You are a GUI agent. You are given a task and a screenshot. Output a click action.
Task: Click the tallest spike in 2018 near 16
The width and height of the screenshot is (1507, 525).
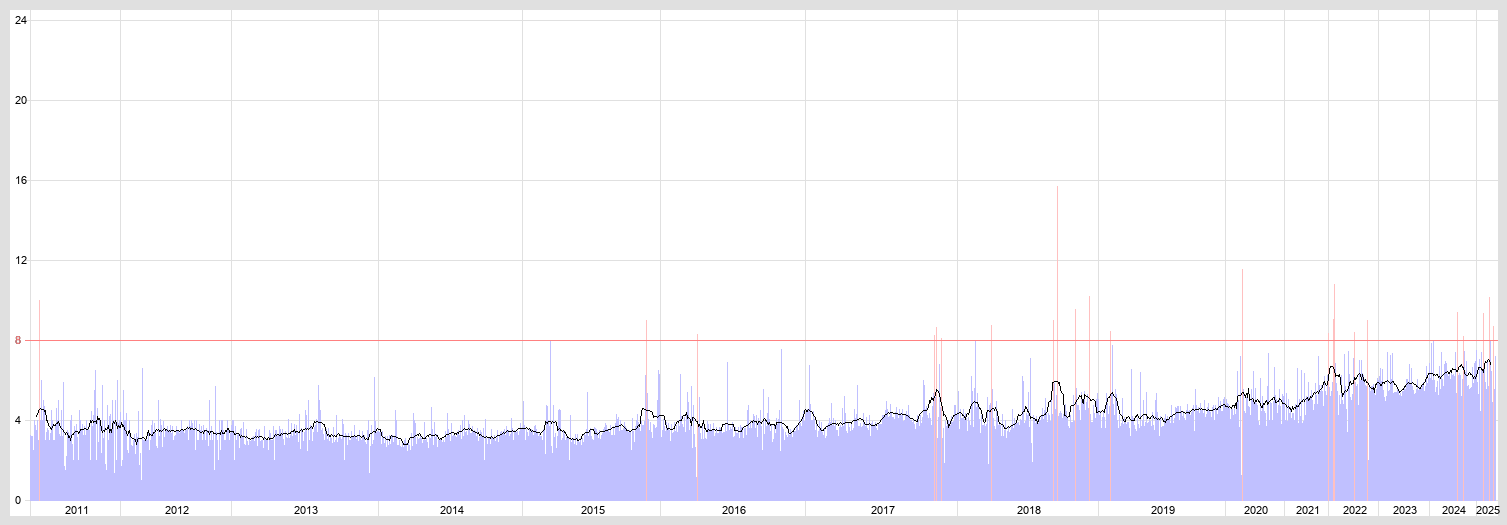[x=1057, y=343]
